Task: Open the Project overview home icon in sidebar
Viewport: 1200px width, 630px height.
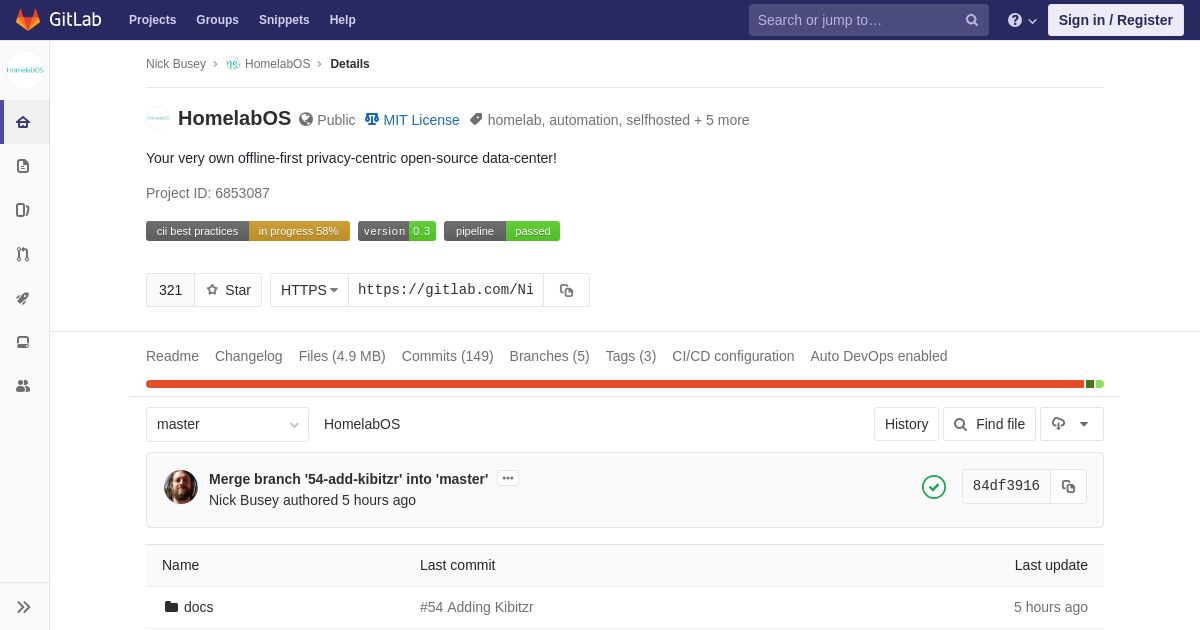Action: point(23,122)
